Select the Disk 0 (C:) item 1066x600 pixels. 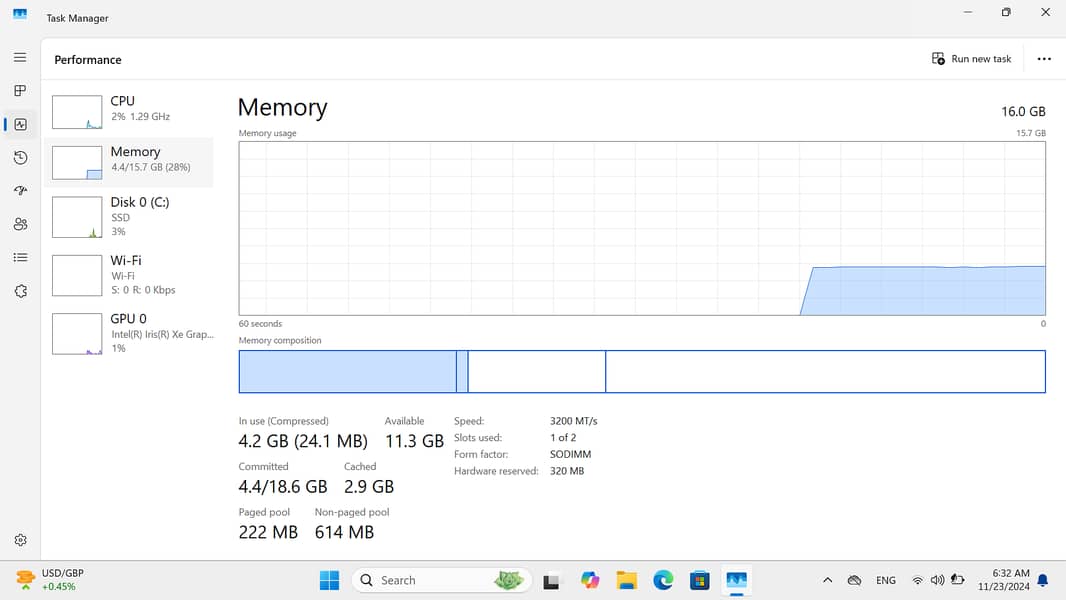pos(132,216)
